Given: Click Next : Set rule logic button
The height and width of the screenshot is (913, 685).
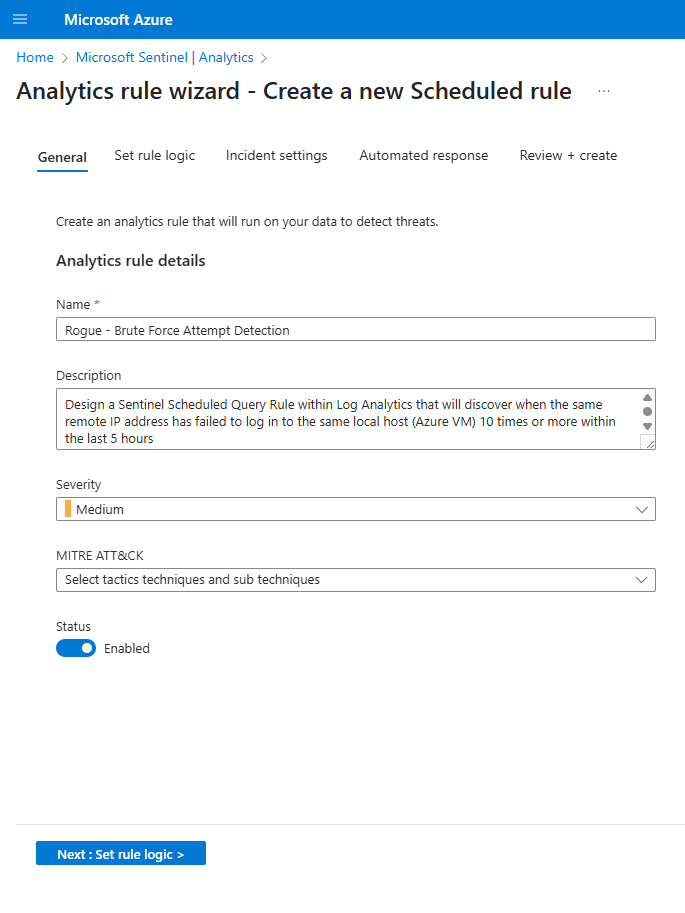Looking at the screenshot, I should [x=121, y=854].
